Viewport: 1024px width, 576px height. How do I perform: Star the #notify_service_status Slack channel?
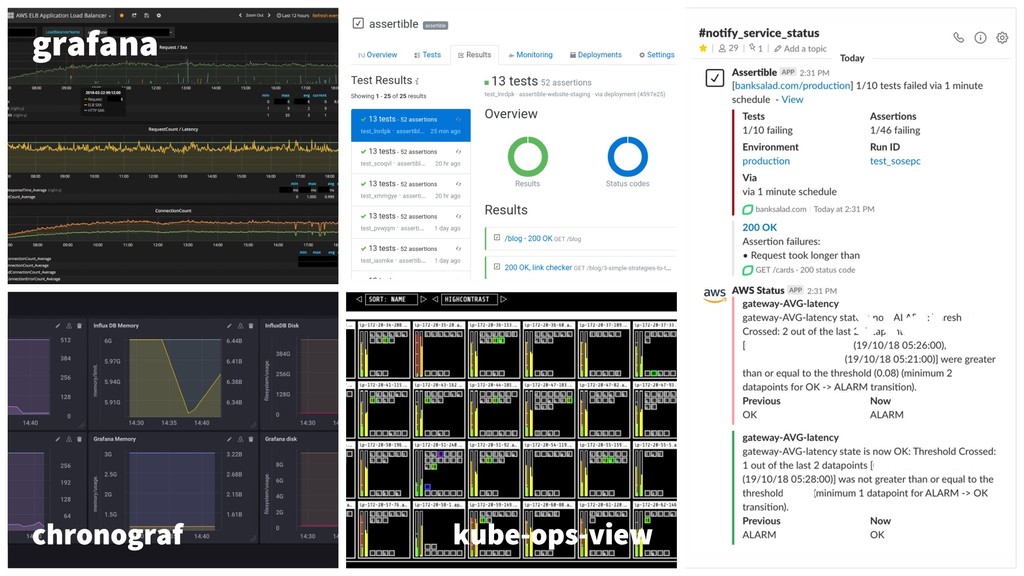(703, 48)
